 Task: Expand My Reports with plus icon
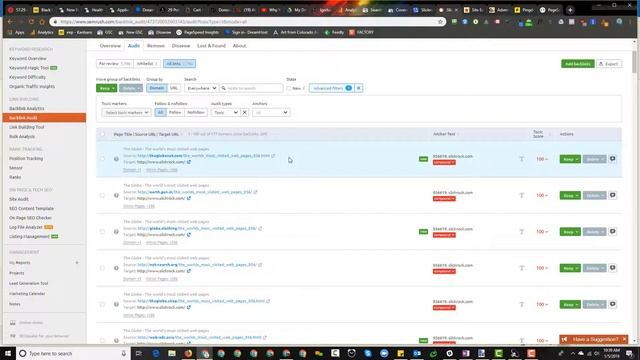click(x=77, y=263)
